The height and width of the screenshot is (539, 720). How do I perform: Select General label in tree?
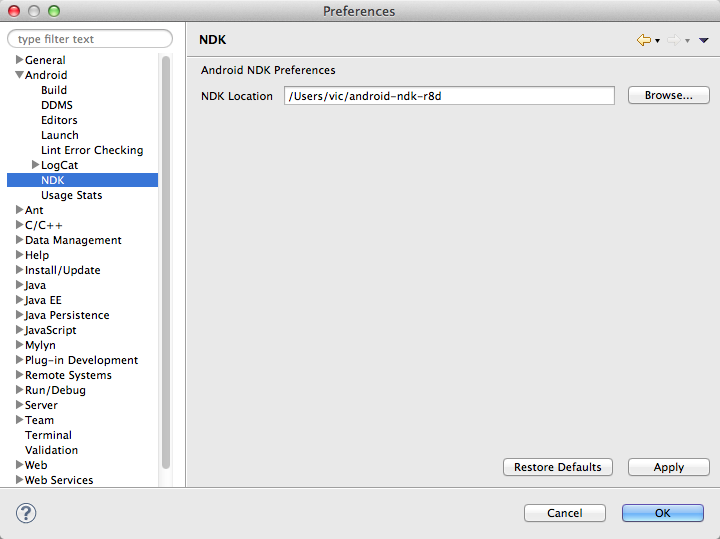click(x=45, y=60)
